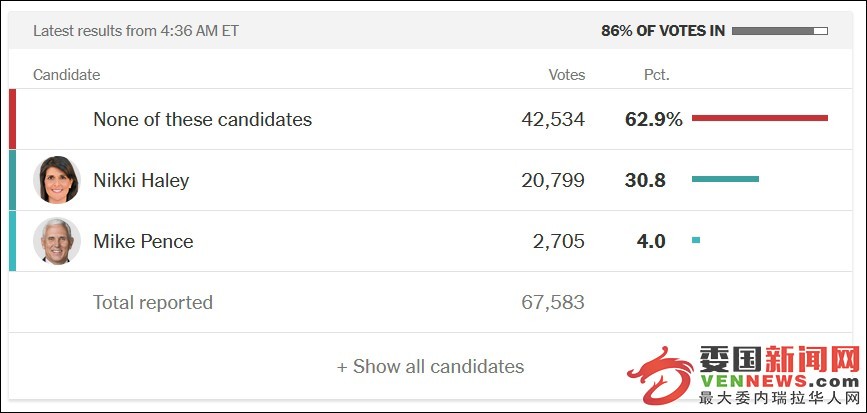
Task: Expand with Show all candidates
Action: 430,366
